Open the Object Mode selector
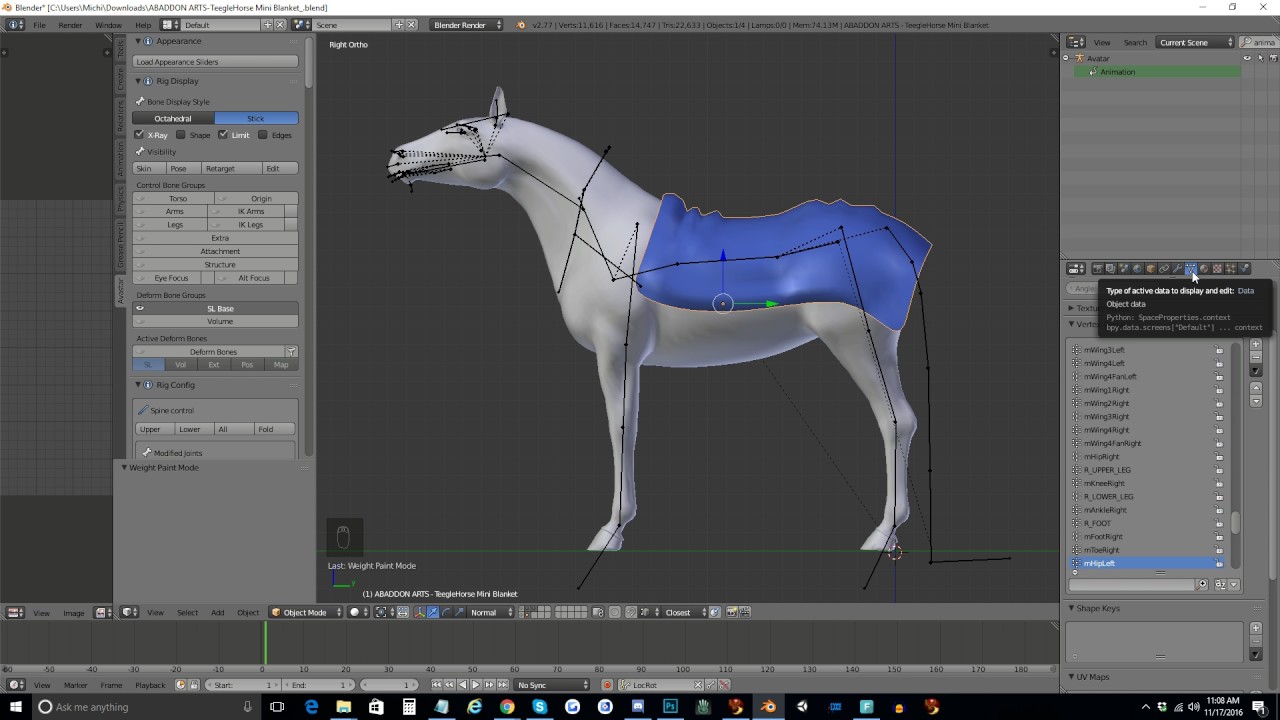This screenshot has width=1280, height=720. point(306,612)
